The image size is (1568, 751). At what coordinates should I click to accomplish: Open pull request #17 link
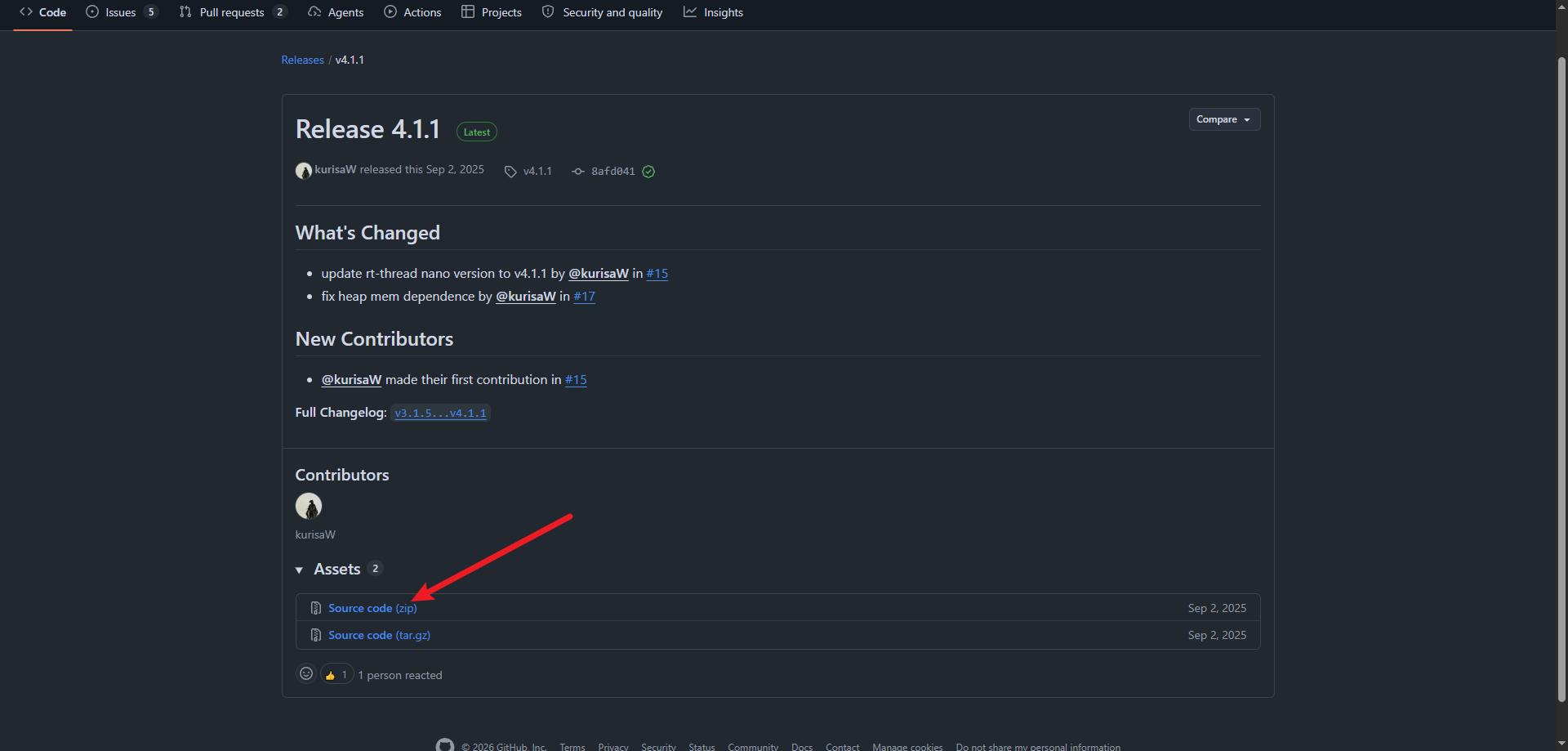tap(585, 297)
